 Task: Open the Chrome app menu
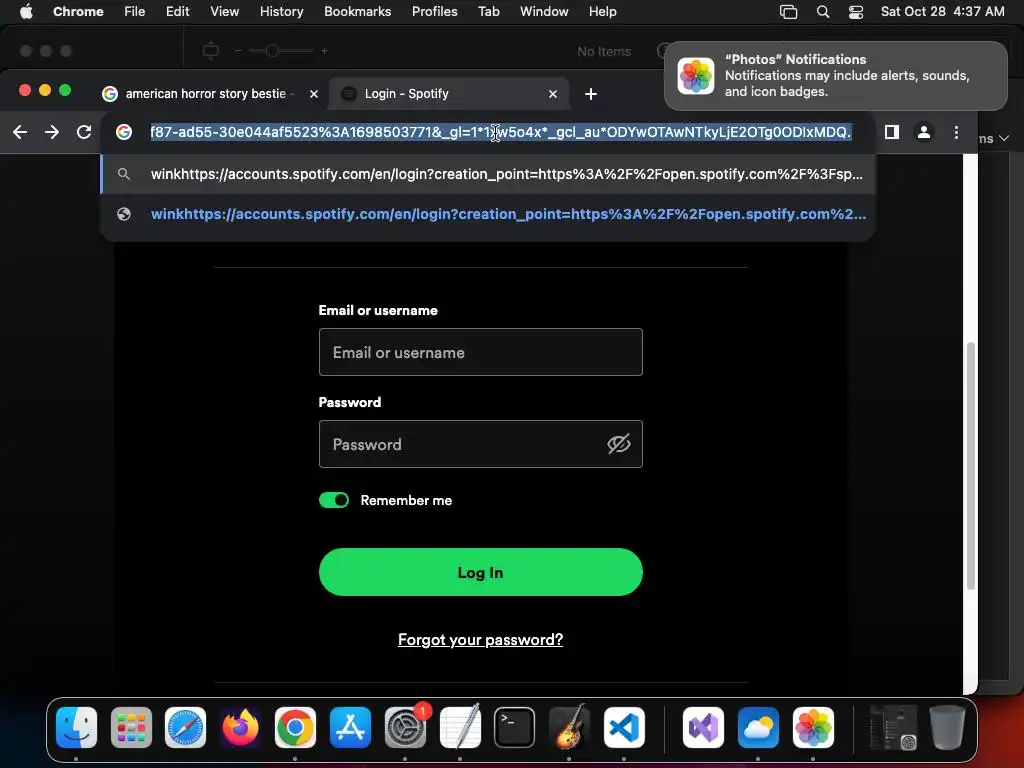click(x=78, y=11)
